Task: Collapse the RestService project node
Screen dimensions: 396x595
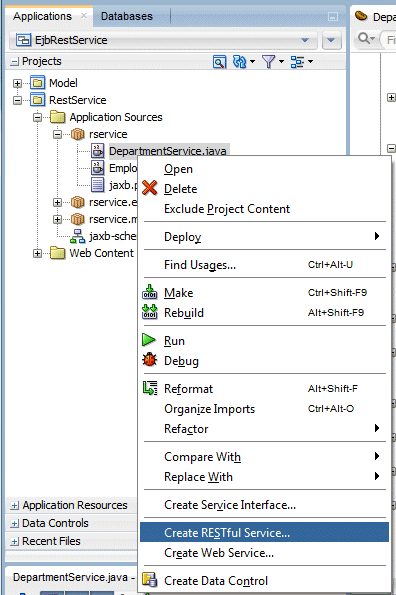Action: pos(17,100)
